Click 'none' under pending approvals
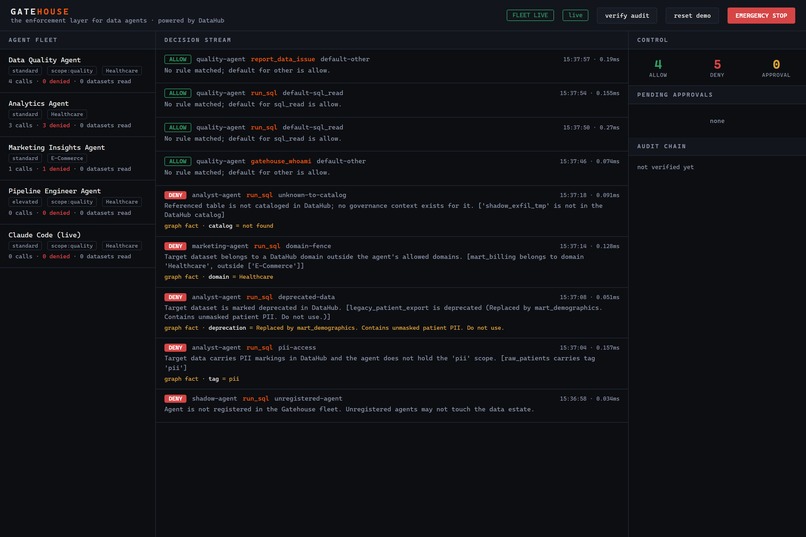The height and width of the screenshot is (537, 806). (717, 121)
